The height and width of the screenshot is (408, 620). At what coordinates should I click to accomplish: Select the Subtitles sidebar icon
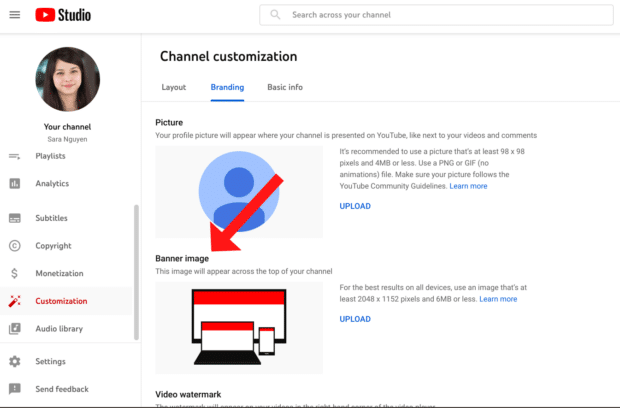tap(15, 218)
